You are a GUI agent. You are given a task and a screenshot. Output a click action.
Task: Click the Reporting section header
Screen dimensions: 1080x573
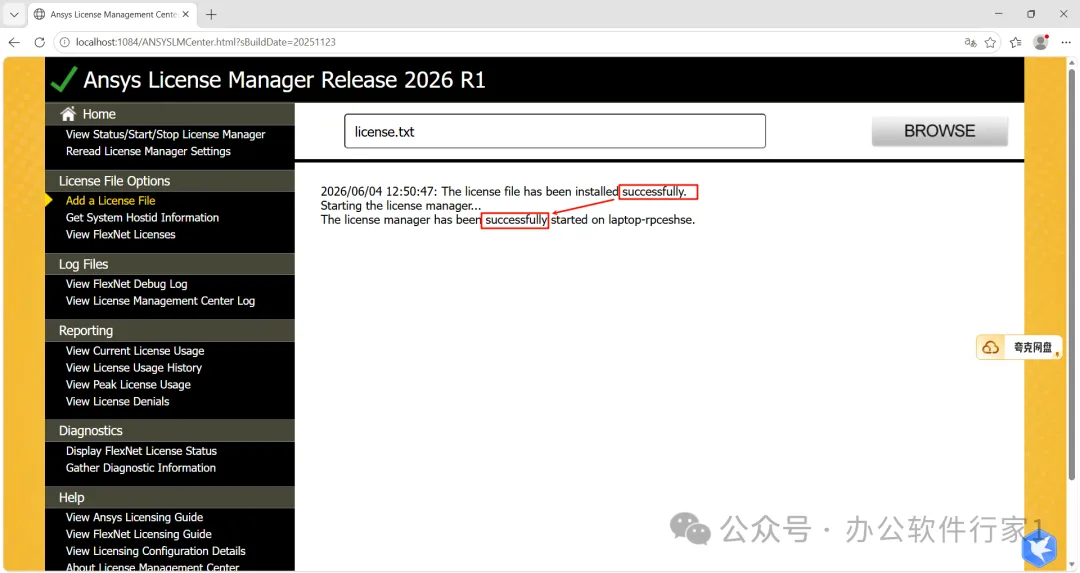coord(170,331)
